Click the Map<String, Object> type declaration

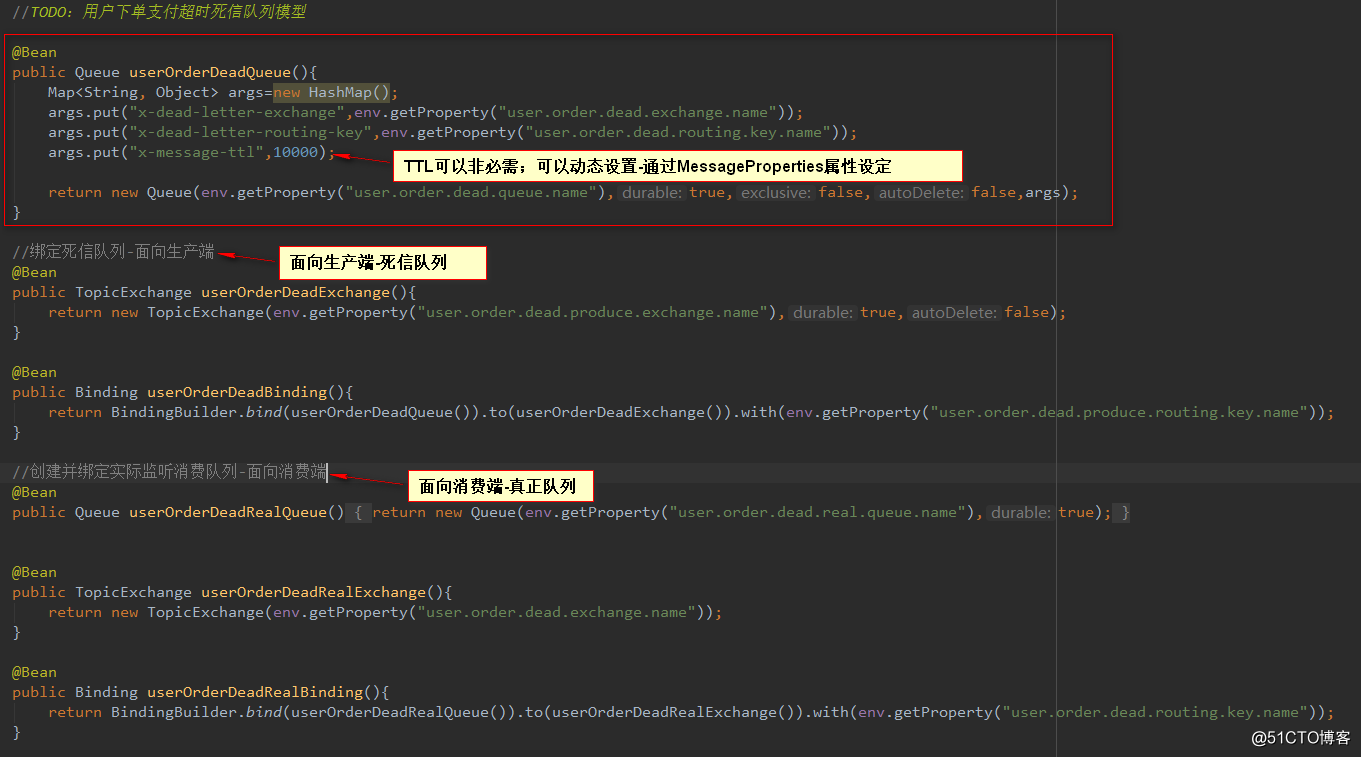(x=133, y=92)
